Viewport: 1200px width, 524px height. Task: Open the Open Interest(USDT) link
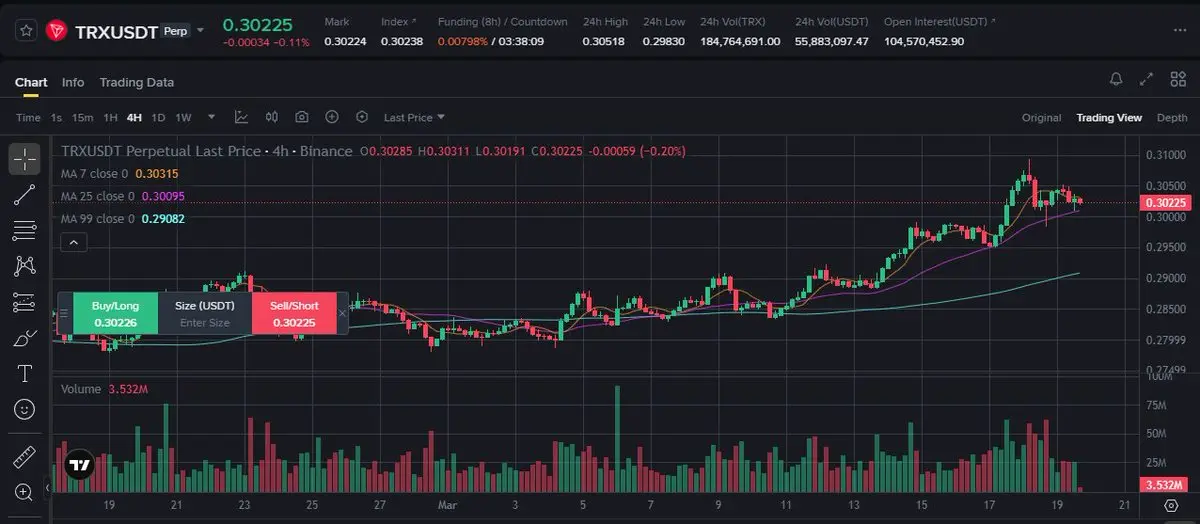click(x=938, y=21)
